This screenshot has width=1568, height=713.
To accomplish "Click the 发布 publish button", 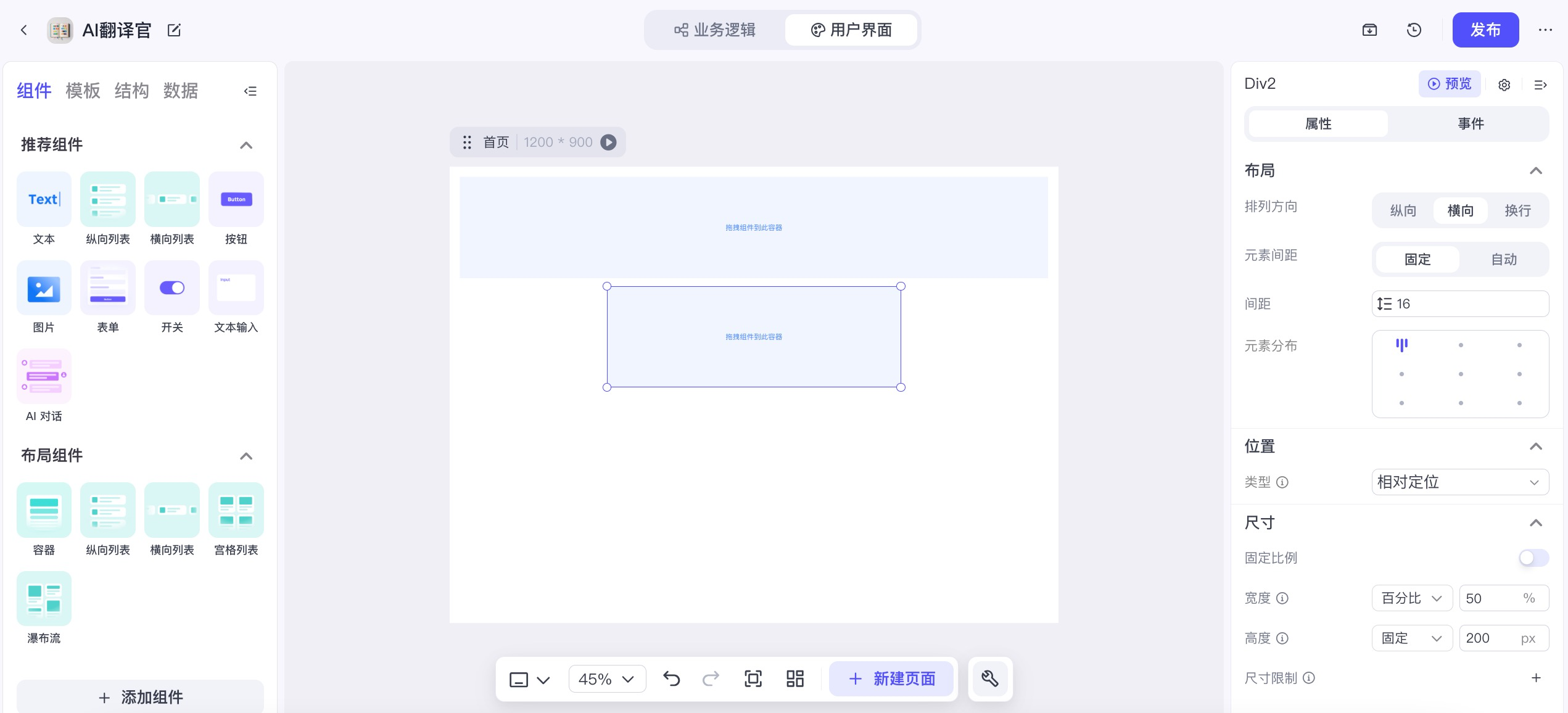I will 1485,30.
